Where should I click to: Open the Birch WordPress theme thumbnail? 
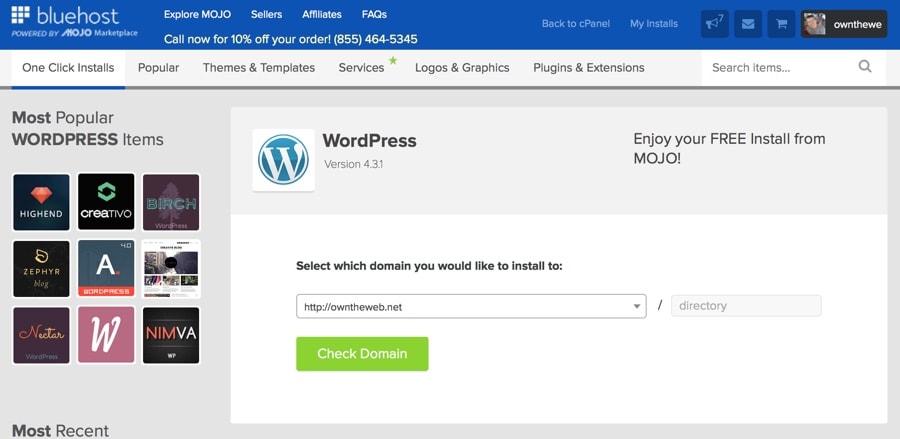click(171, 203)
